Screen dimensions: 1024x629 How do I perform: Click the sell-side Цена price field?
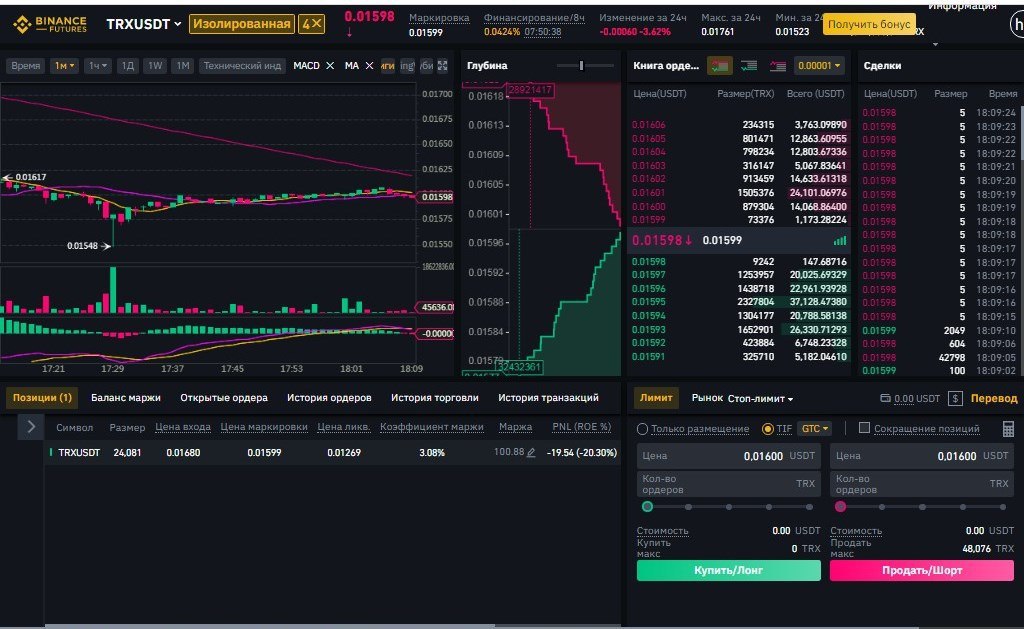tap(921, 456)
